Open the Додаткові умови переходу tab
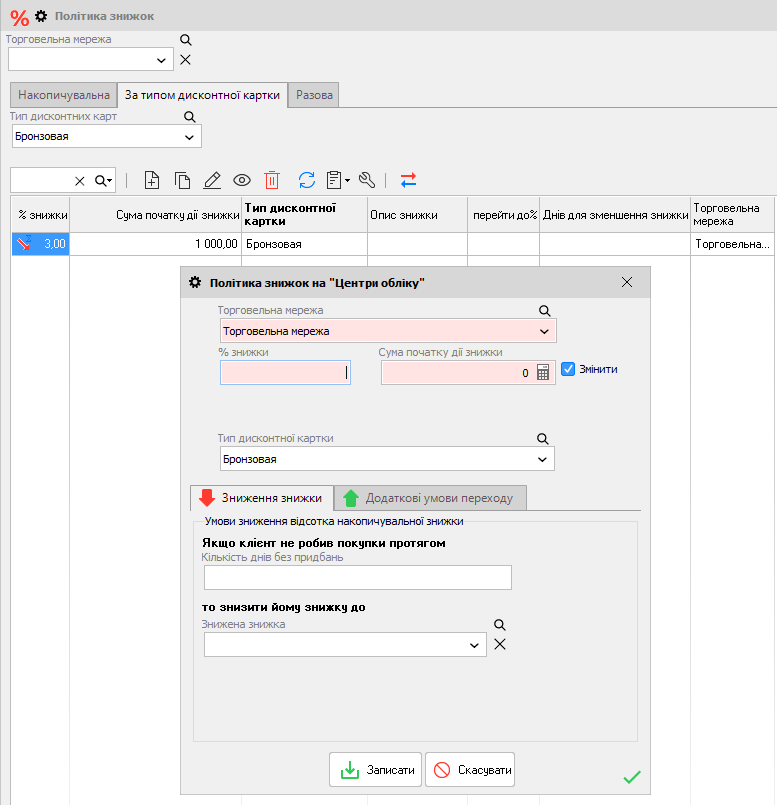The image size is (777, 805). point(429,498)
